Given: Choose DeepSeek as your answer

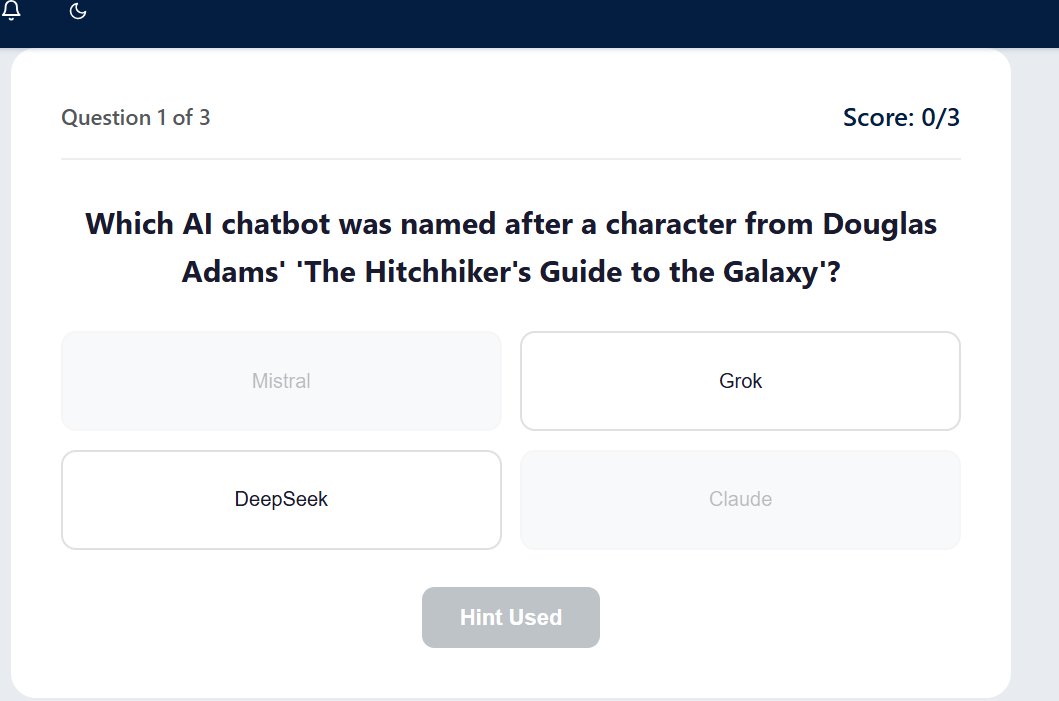Looking at the screenshot, I should pos(281,499).
